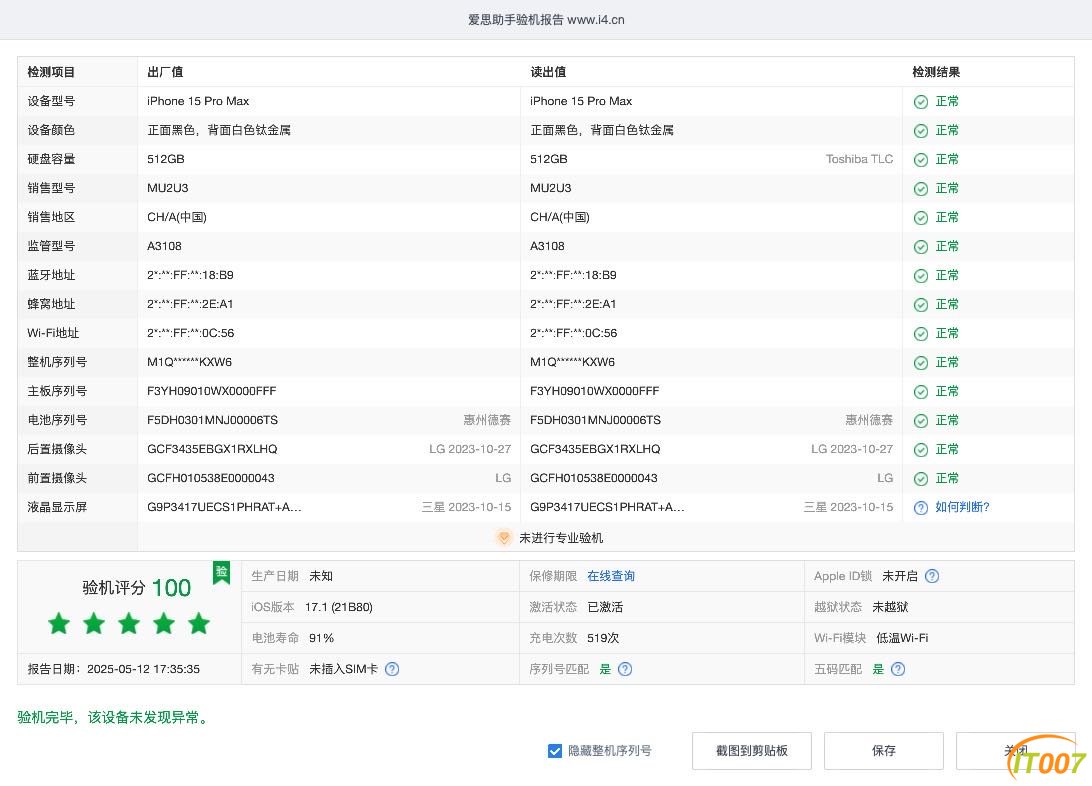1092x786 pixels.
Task: Click iOS版本 value 17.1 (21B80)
Action: click(x=338, y=607)
